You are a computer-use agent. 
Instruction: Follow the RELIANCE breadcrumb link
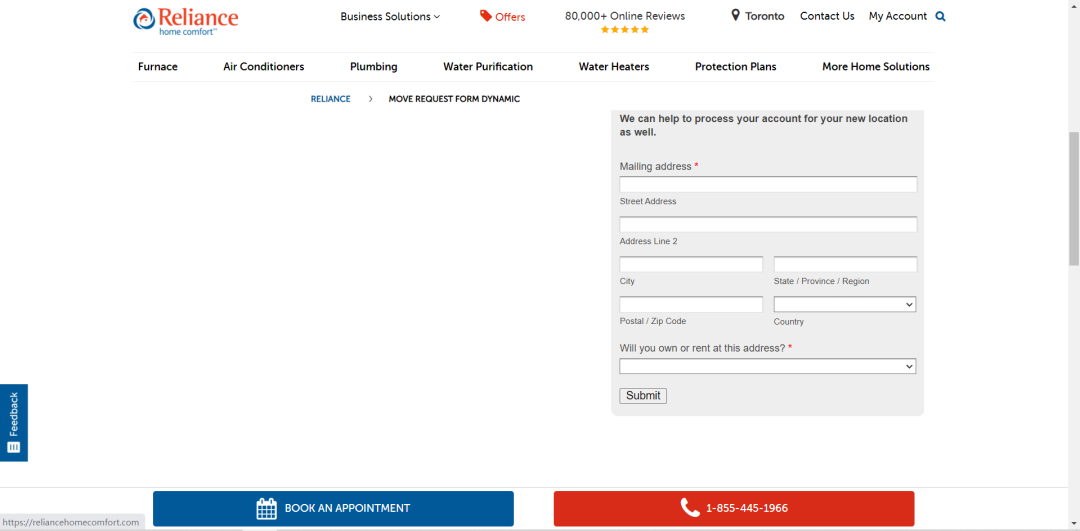pyautogui.click(x=331, y=99)
